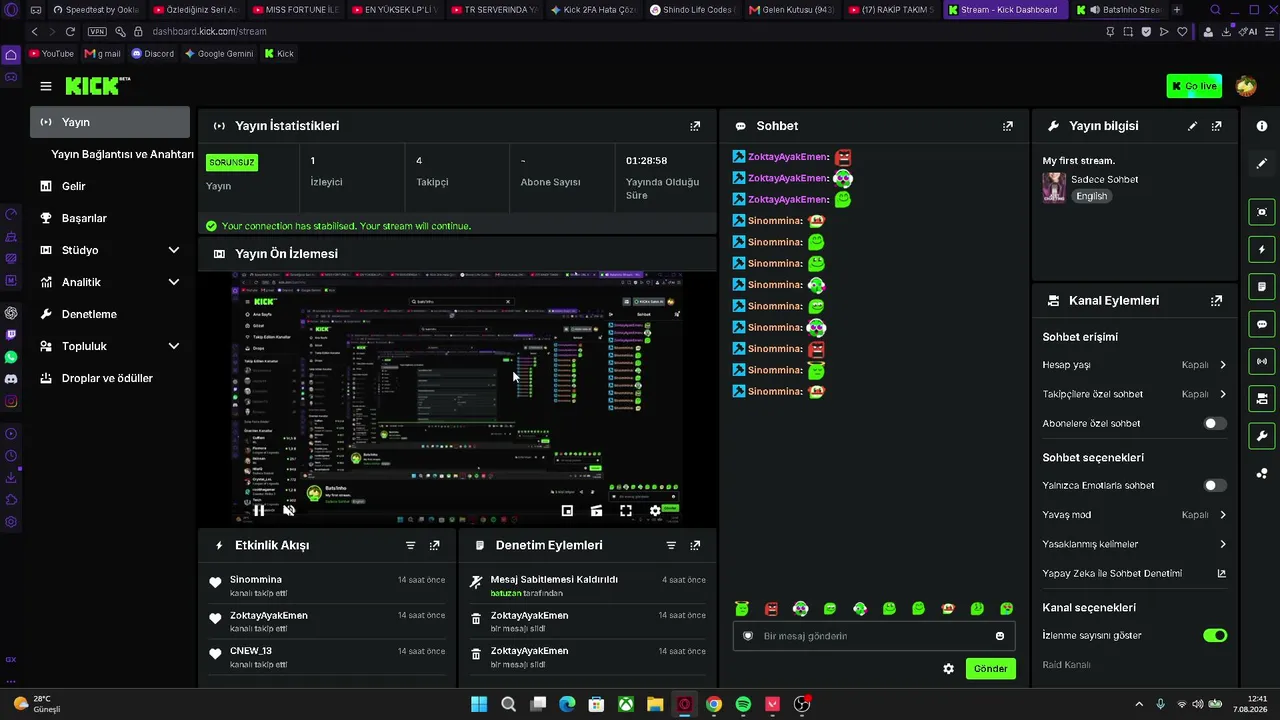Toggle the moderation actions document widget in the right rail
This screenshot has height=720, width=1280.
pos(1262,287)
